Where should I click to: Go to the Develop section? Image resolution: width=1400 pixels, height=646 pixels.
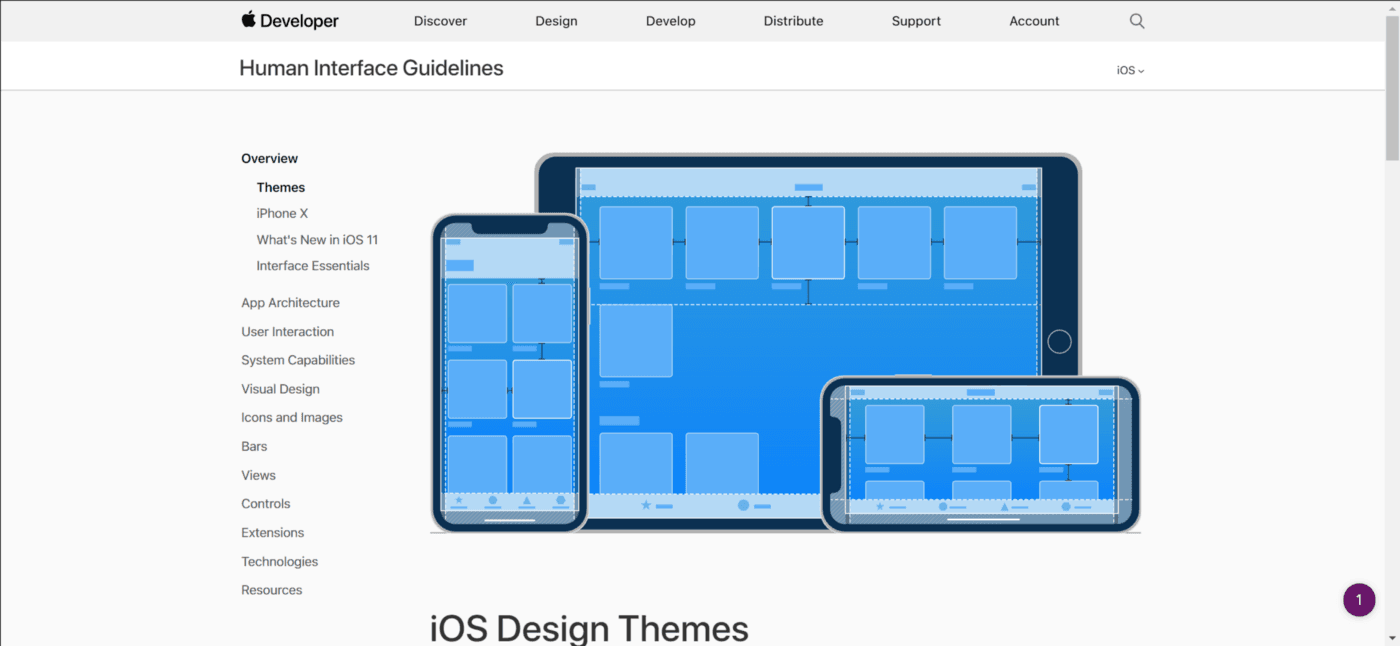(670, 21)
